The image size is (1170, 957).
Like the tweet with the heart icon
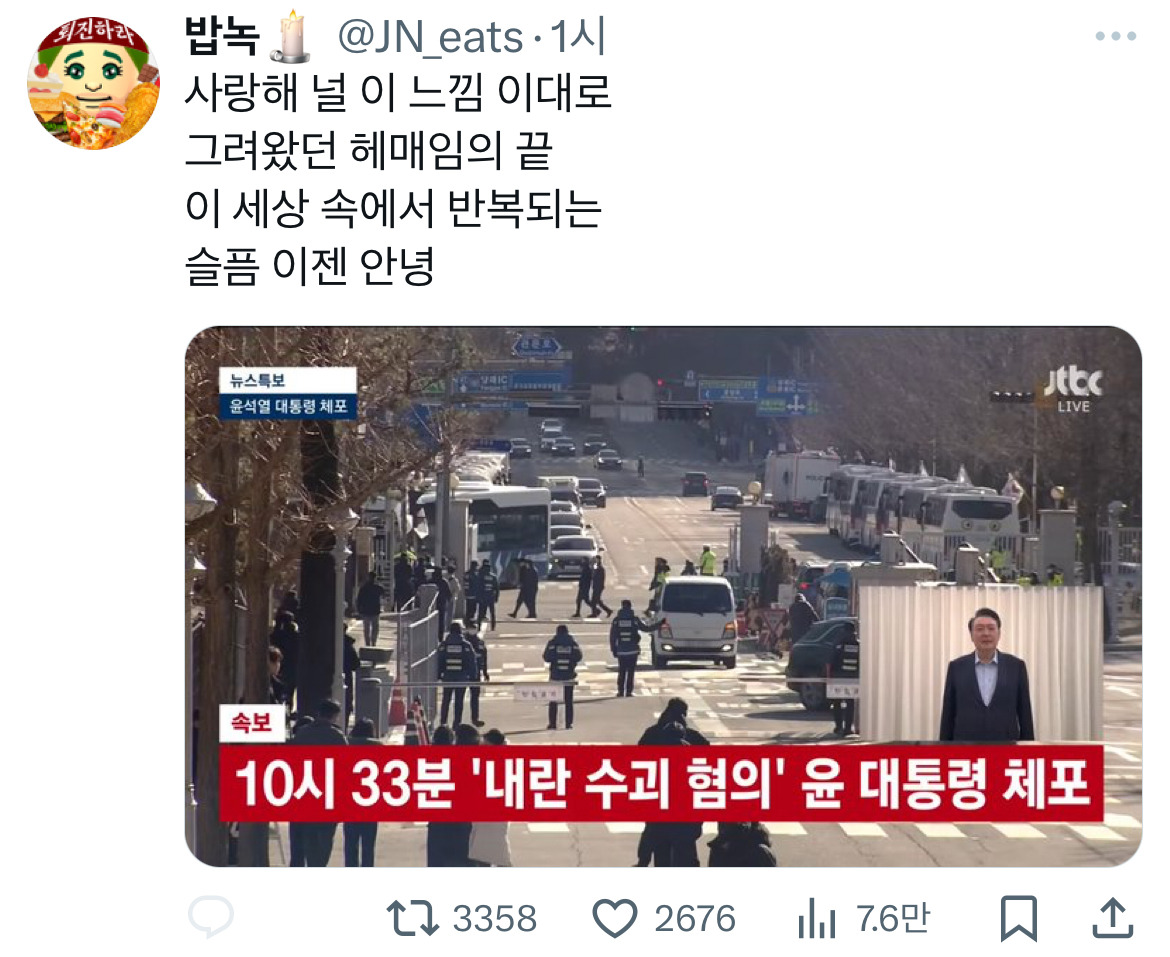(x=614, y=918)
